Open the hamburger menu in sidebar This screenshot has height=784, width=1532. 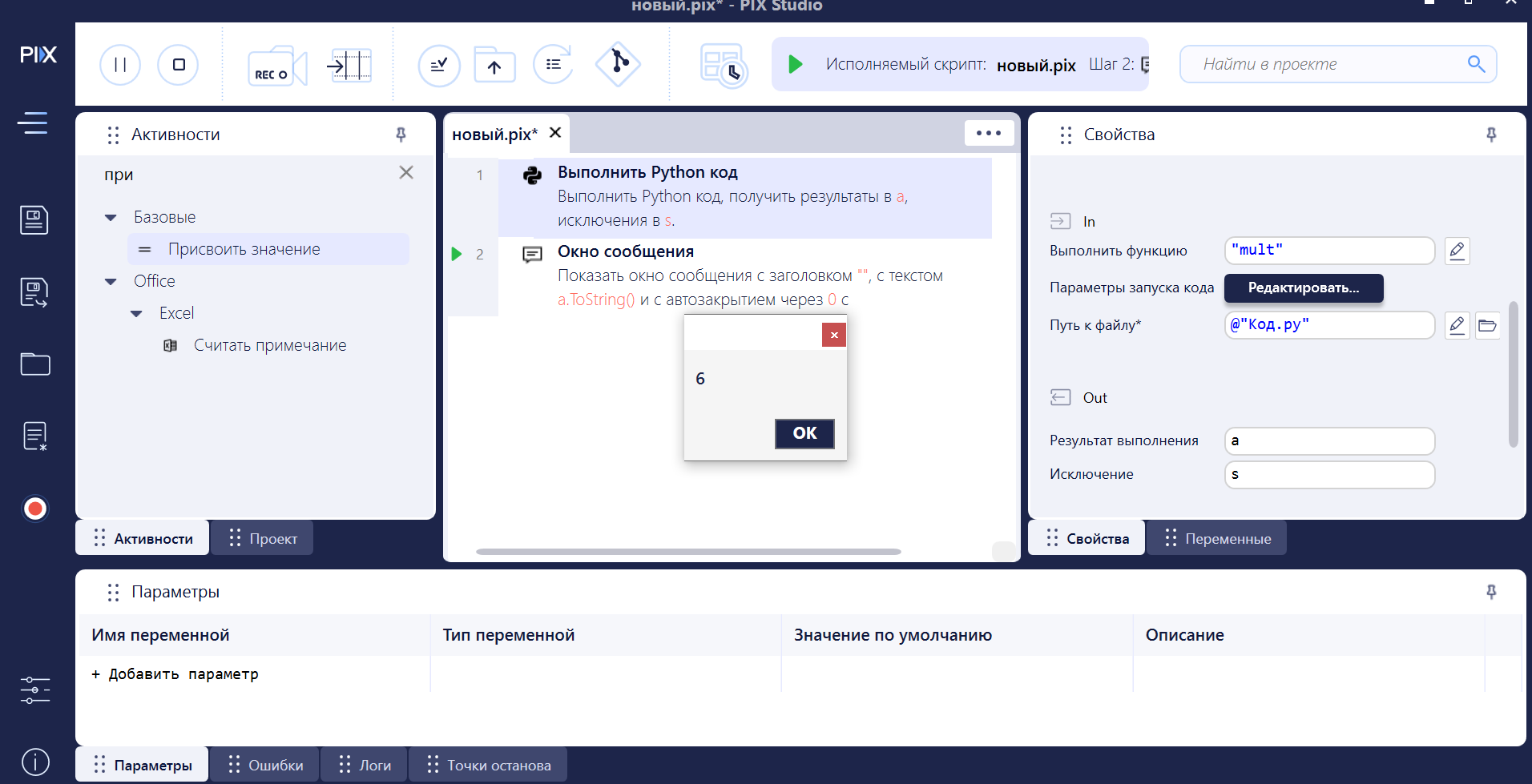pos(33,123)
